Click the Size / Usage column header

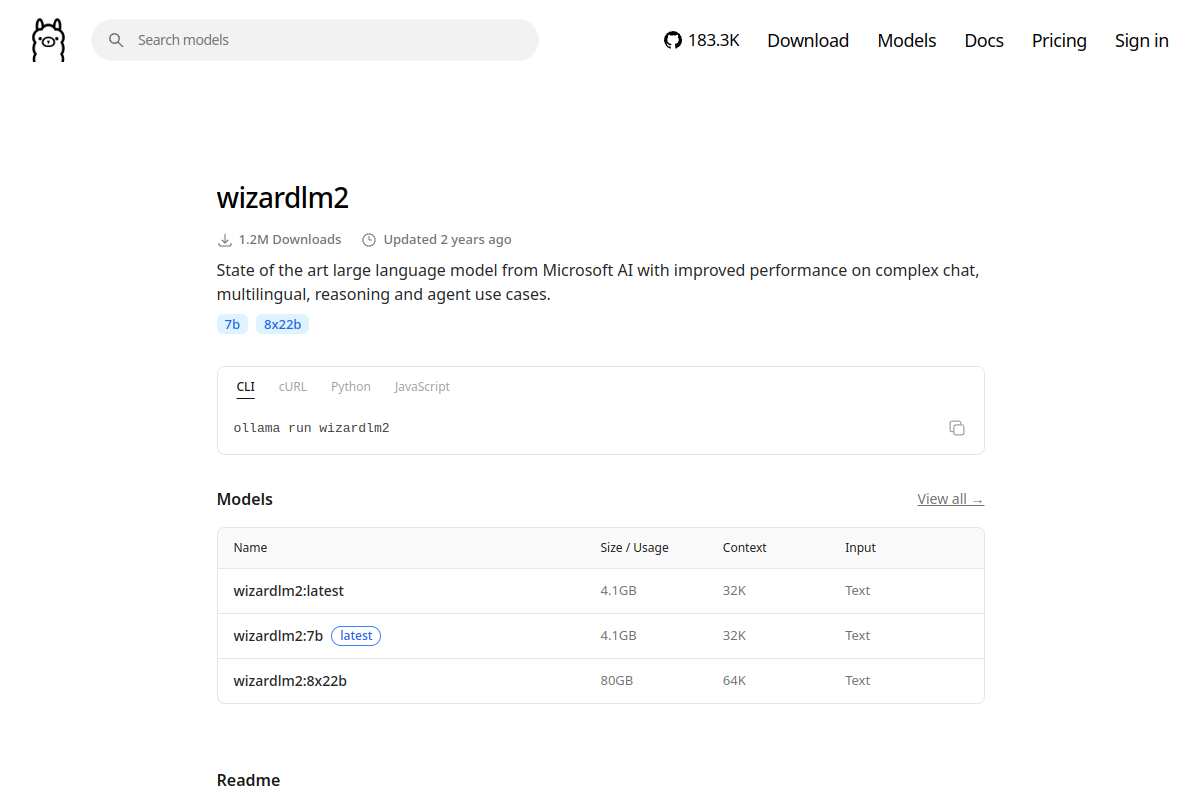tap(635, 548)
